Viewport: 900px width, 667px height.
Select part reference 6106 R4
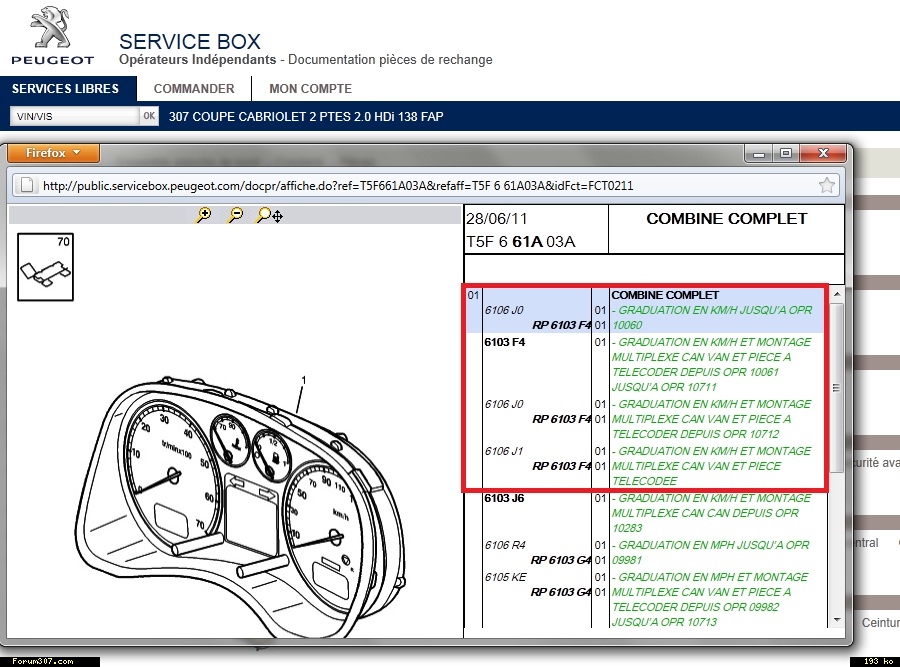[505, 545]
